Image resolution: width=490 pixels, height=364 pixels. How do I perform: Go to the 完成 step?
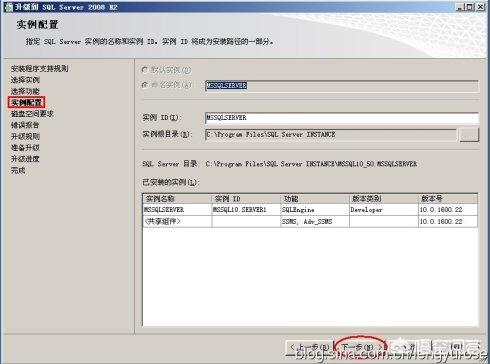point(18,170)
